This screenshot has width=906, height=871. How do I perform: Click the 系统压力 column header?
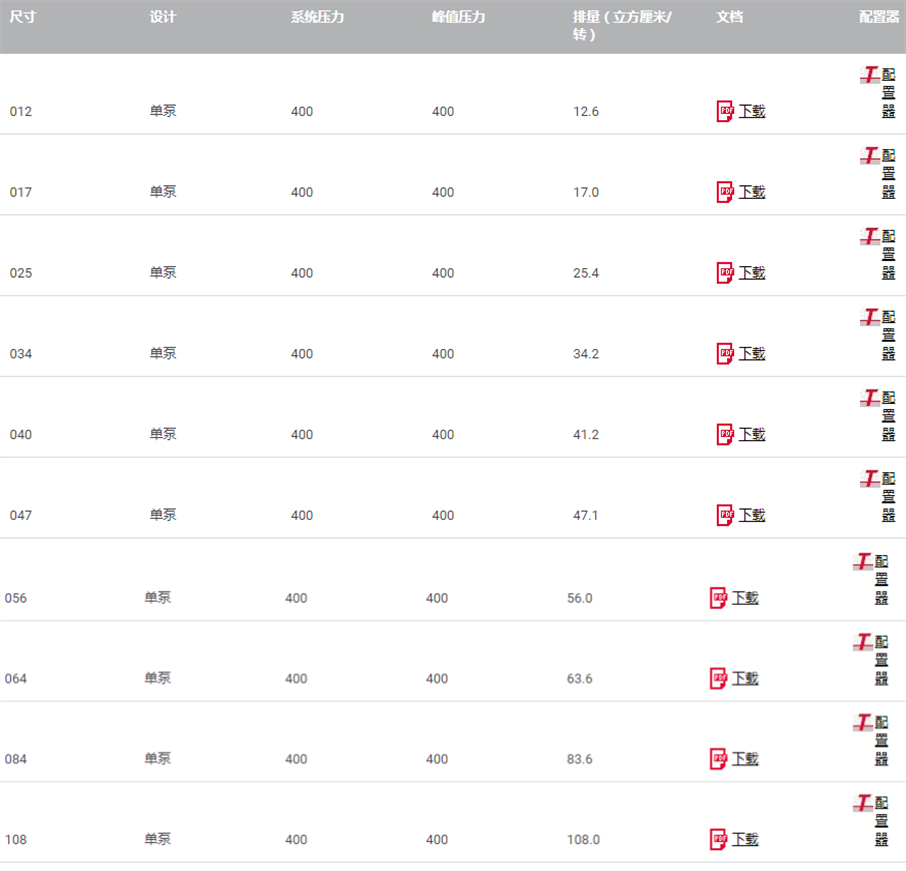point(317,17)
